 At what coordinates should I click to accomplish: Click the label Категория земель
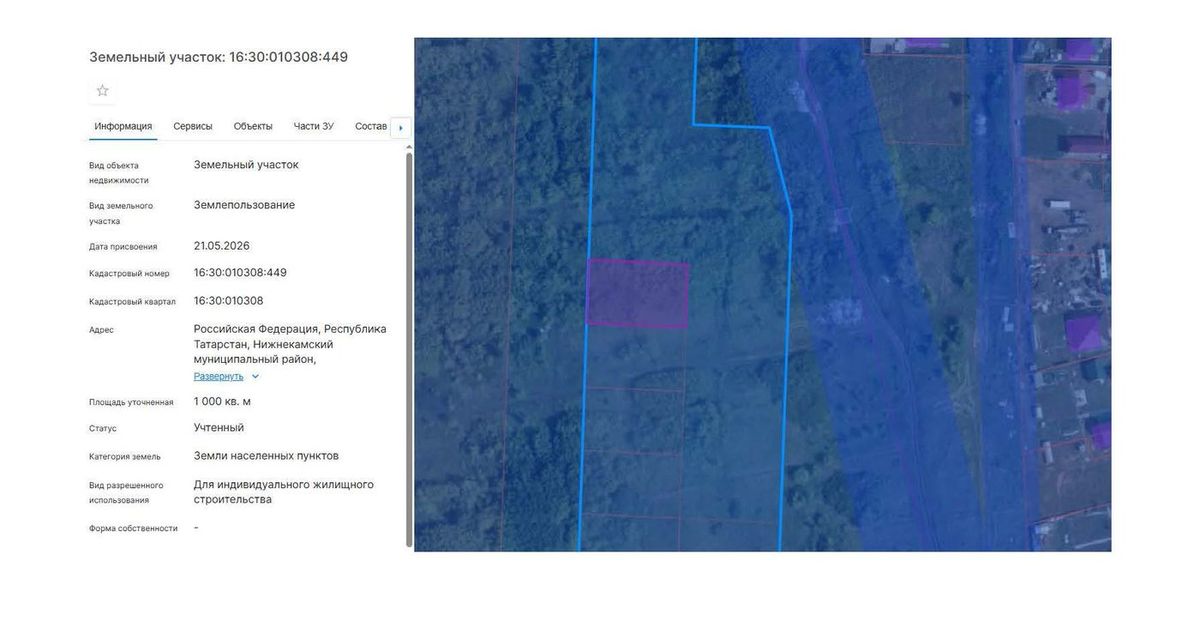tap(125, 456)
